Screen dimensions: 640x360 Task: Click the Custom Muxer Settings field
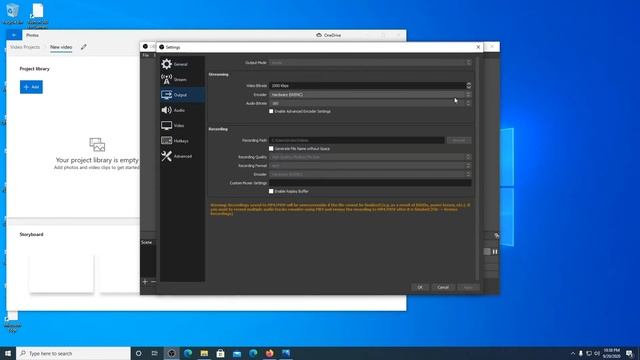[x=370, y=183]
